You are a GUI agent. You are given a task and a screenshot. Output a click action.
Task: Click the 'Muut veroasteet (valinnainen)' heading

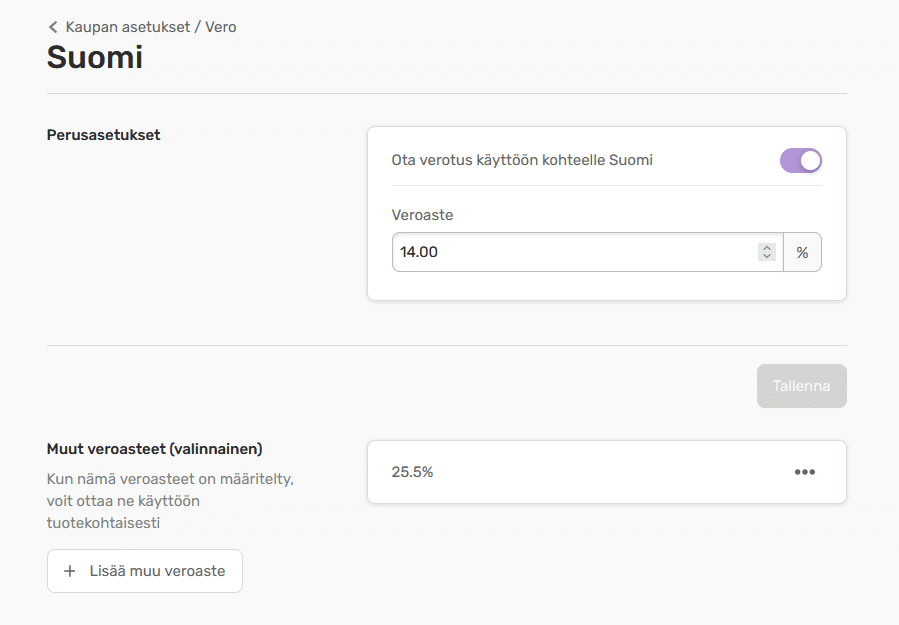[155, 449]
